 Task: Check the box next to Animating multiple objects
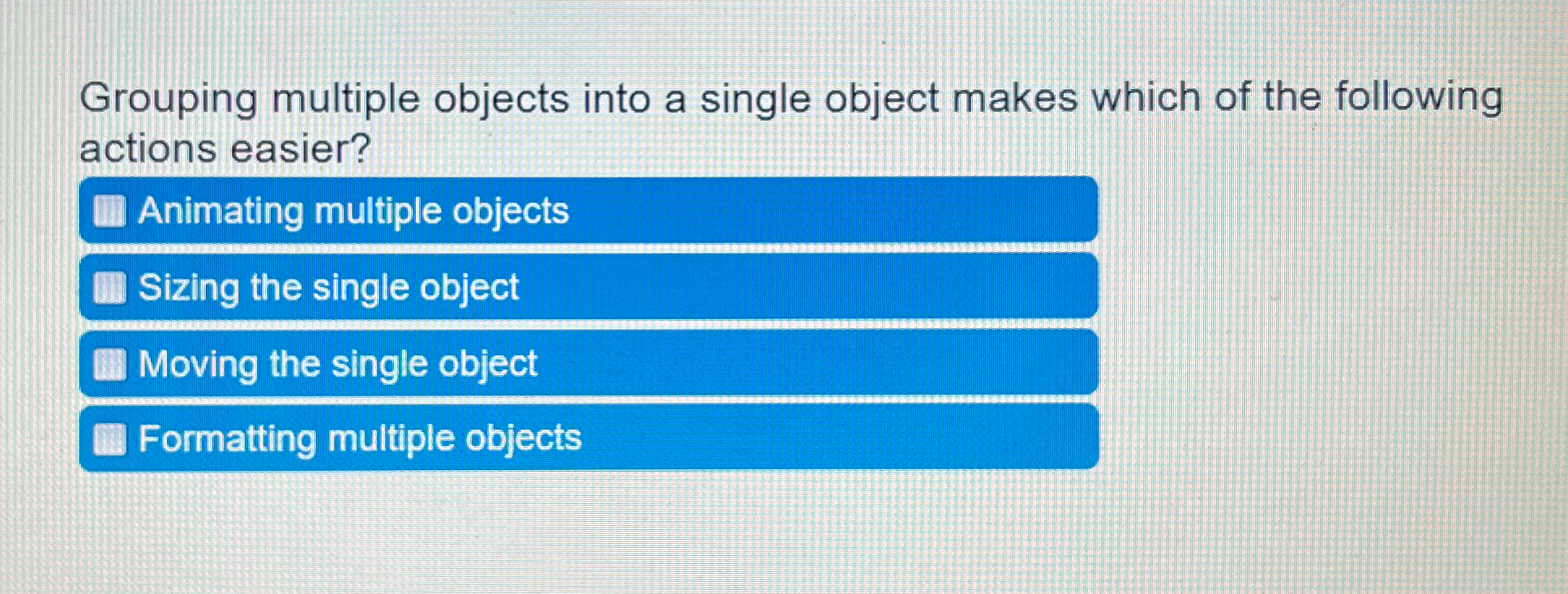tap(109, 211)
